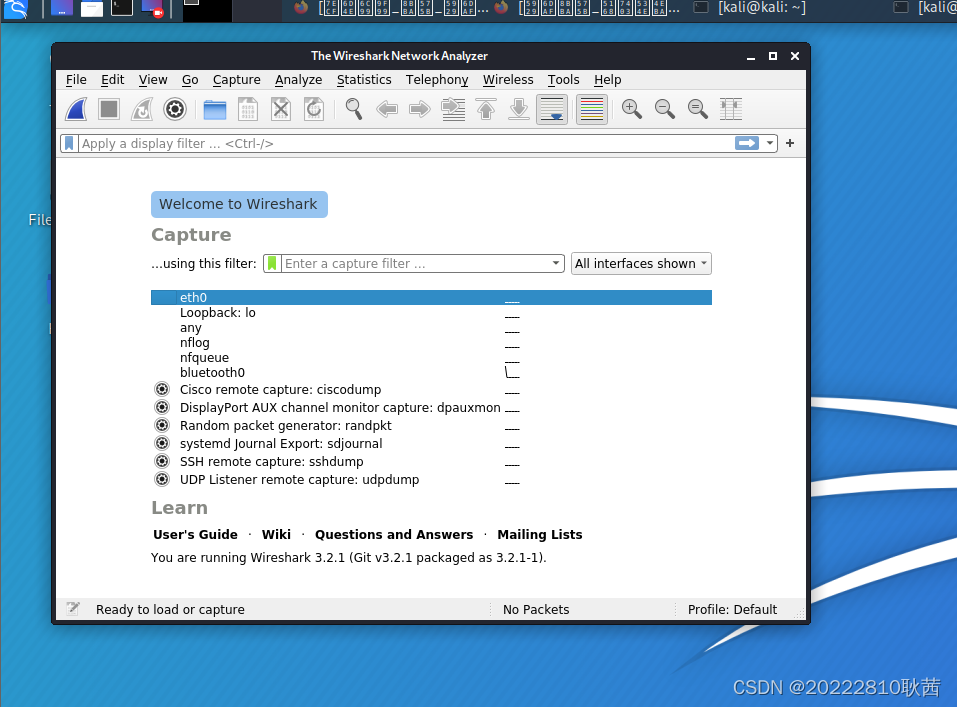Click the display filter input field
957x707 pixels.
[x=406, y=143]
